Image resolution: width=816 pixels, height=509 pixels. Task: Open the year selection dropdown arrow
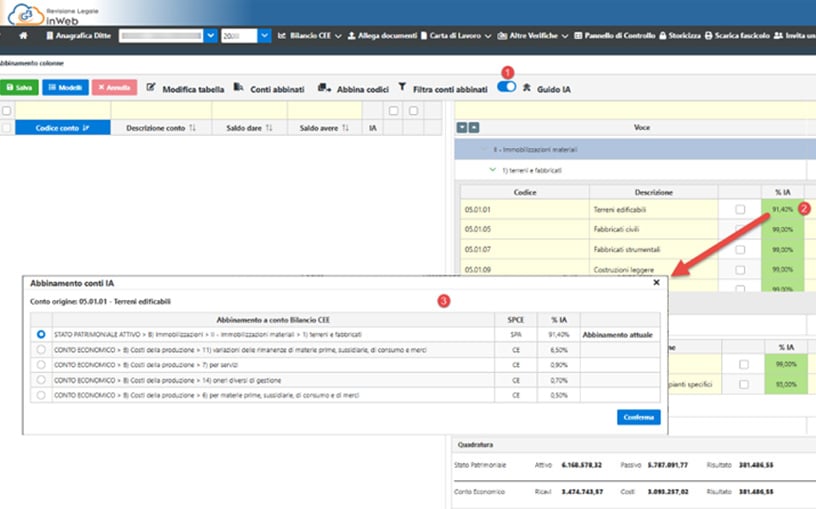pyautogui.click(x=264, y=35)
